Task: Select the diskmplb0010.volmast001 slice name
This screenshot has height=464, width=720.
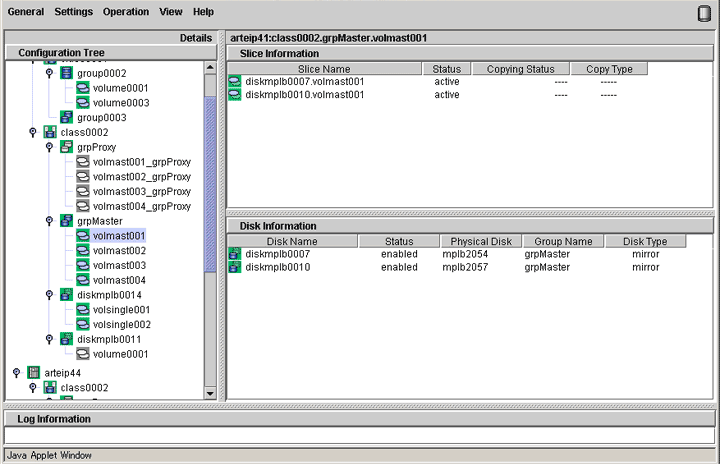Action: point(304,95)
